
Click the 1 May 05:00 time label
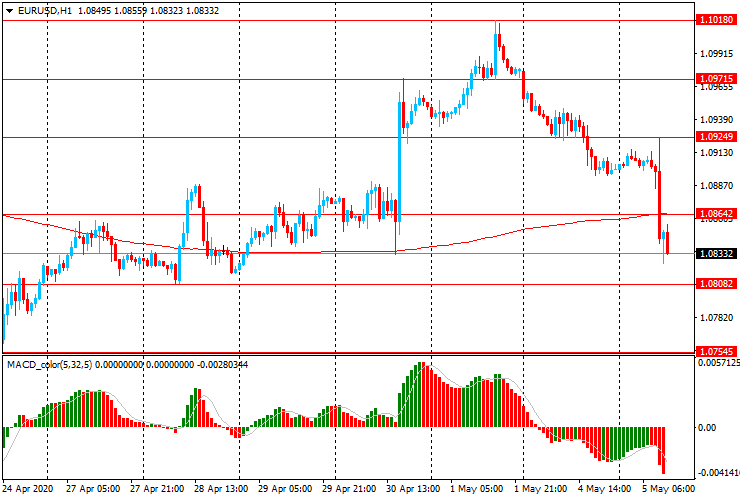tap(476, 489)
